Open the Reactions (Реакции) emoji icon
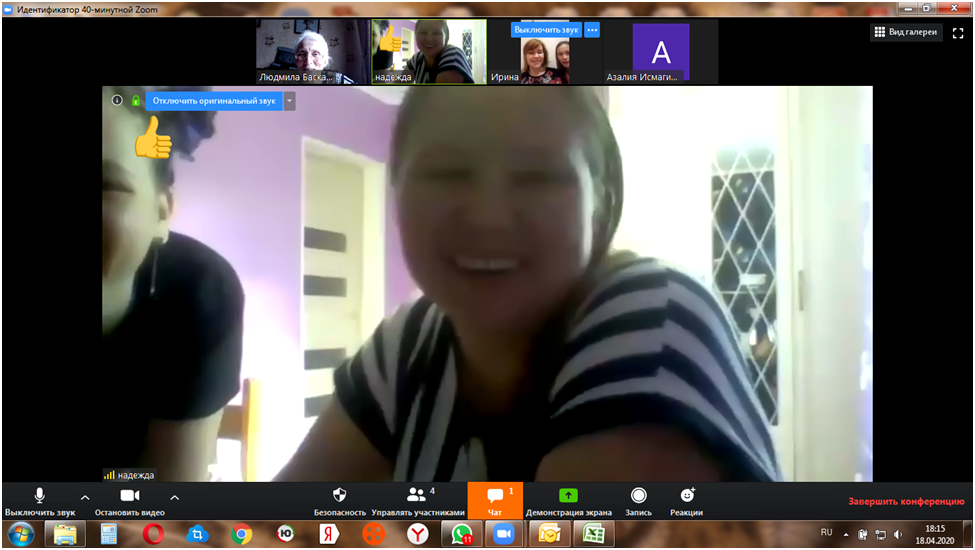 686,496
